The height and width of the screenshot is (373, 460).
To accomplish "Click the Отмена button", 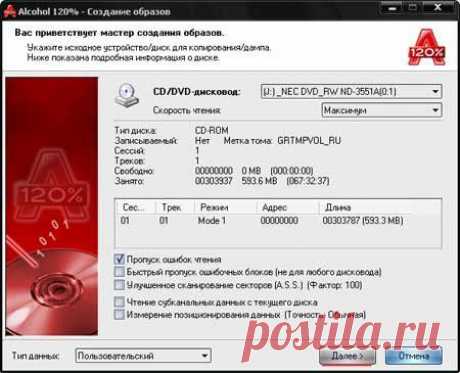I will [414, 356].
